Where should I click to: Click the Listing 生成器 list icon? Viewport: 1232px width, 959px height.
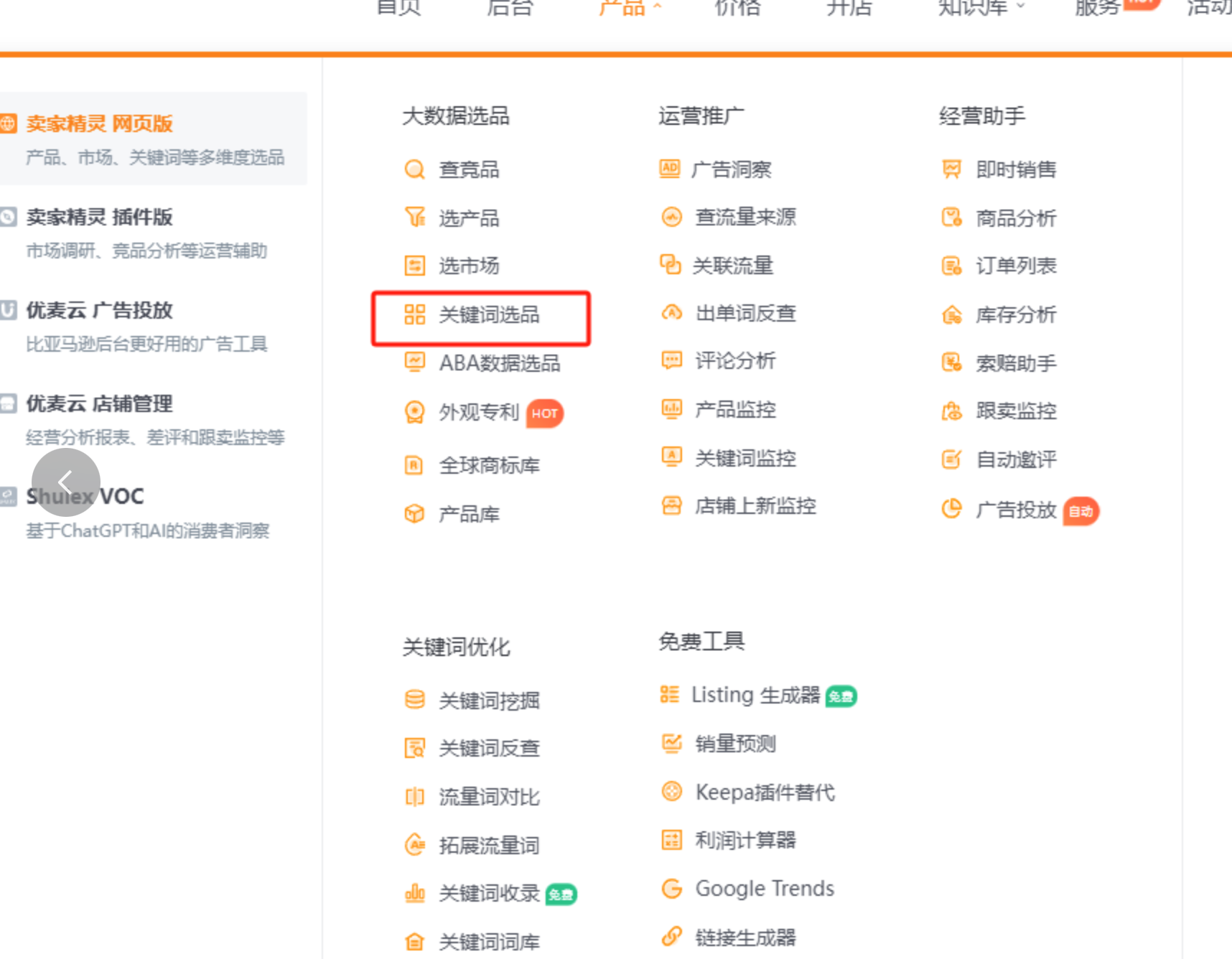point(669,694)
